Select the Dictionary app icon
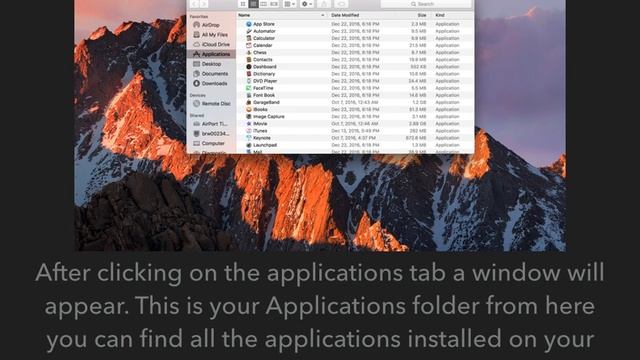Viewport: 640px width, 360px height. tap(249, 74)
